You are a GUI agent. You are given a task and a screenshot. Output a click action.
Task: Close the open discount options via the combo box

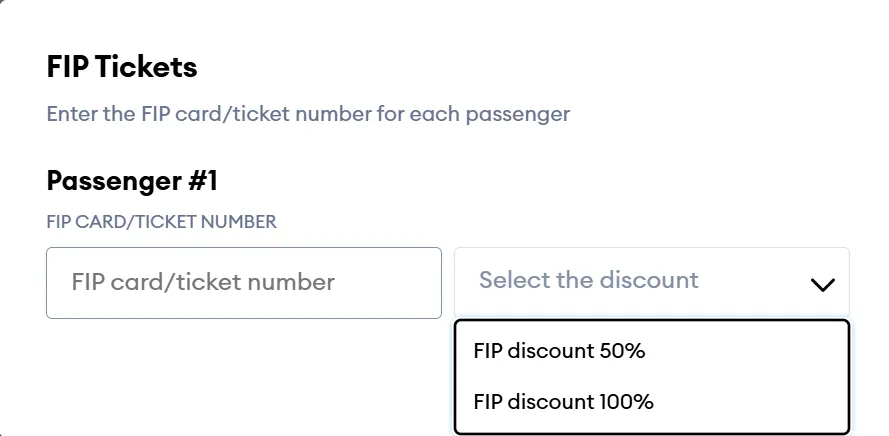tap(651, 282)
